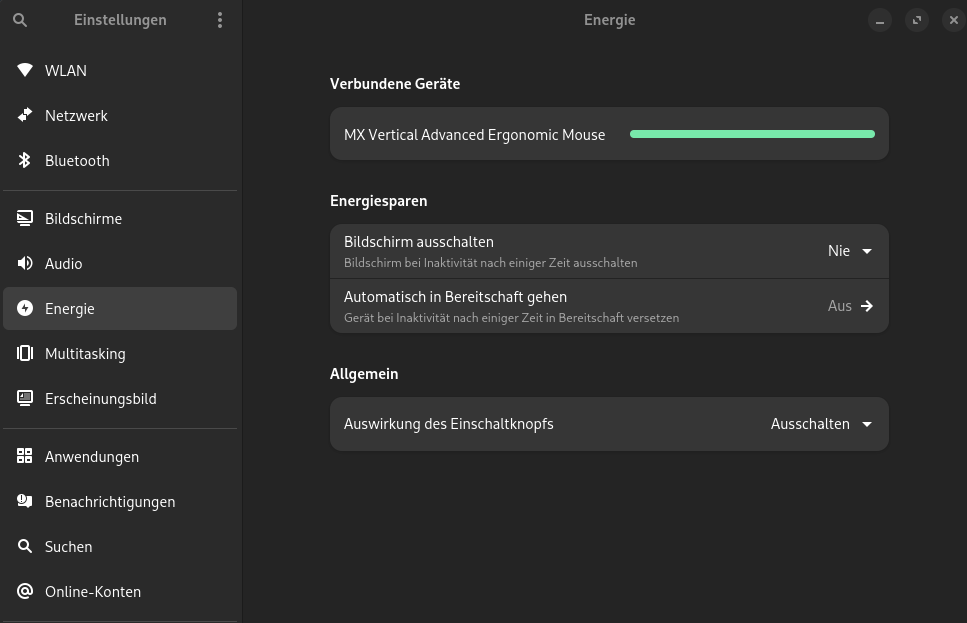Click the Audio speaker icon
967x623 pixels.
(x=25, y=263)
